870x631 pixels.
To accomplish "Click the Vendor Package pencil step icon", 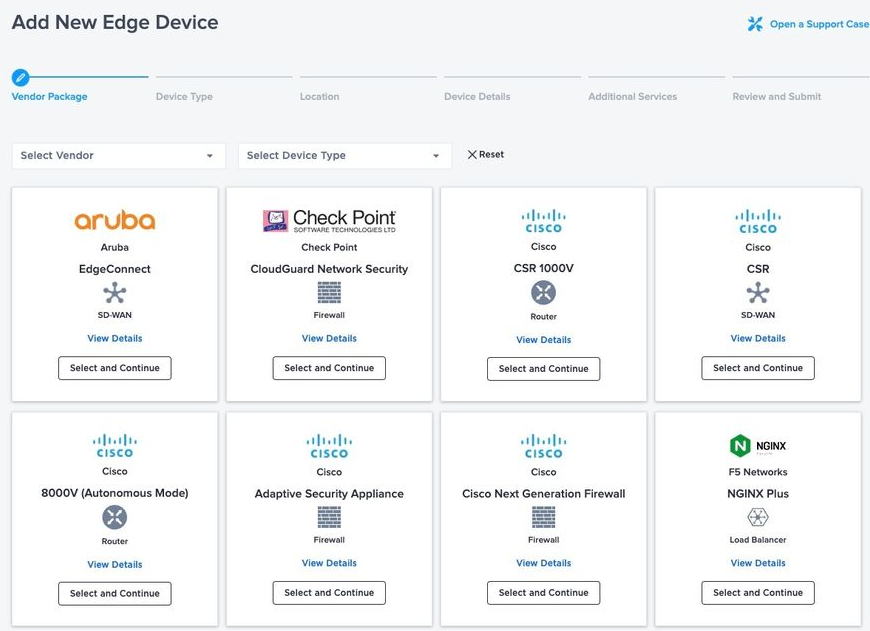I will pyautogui.click(x=21, y=77).
